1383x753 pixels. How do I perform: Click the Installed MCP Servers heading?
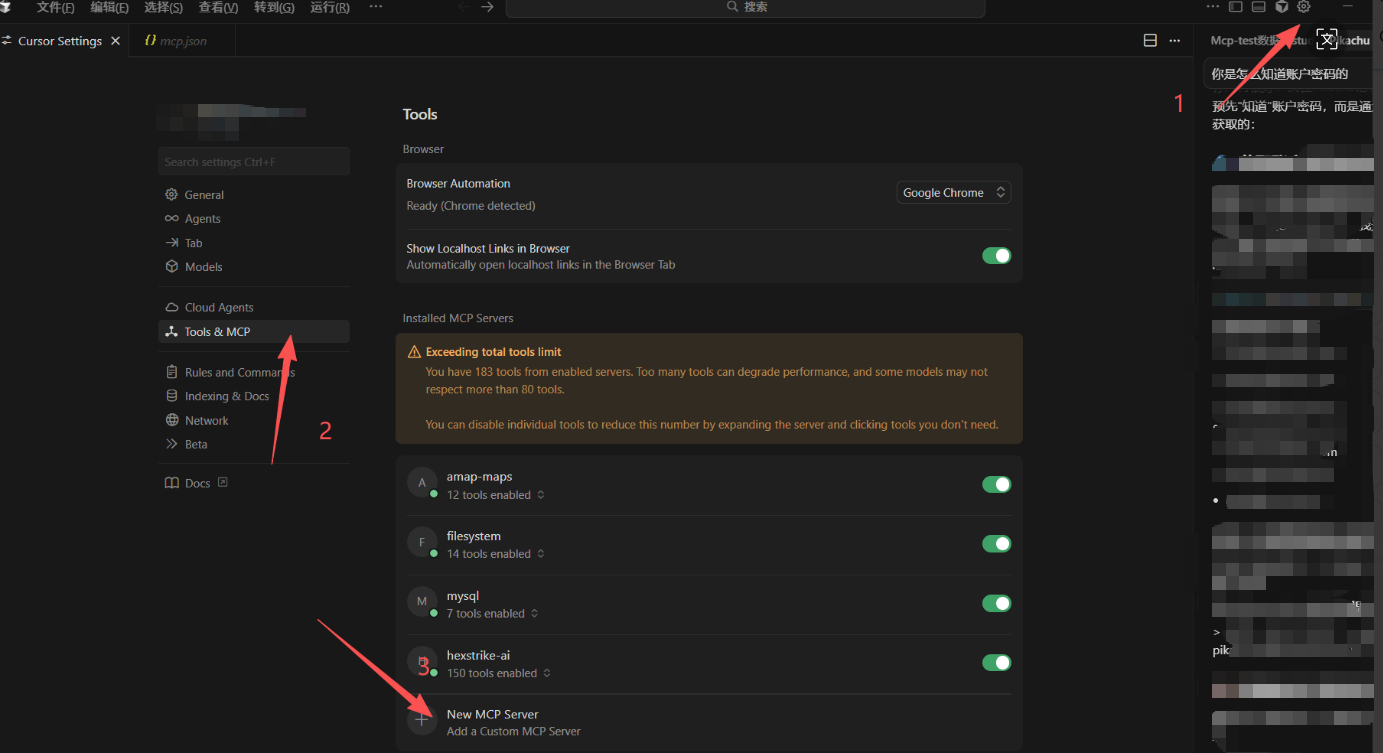[458, 318]
